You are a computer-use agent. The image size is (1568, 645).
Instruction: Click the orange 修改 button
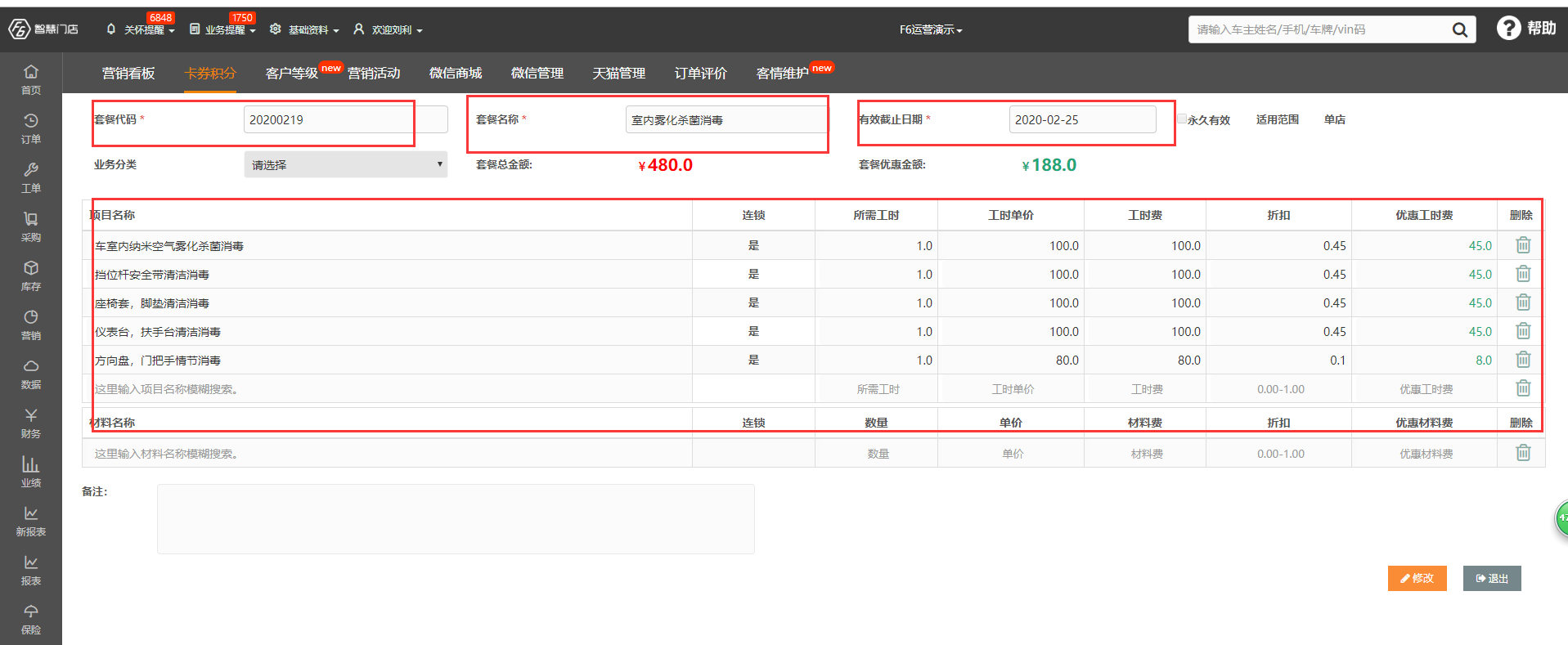1417,578
